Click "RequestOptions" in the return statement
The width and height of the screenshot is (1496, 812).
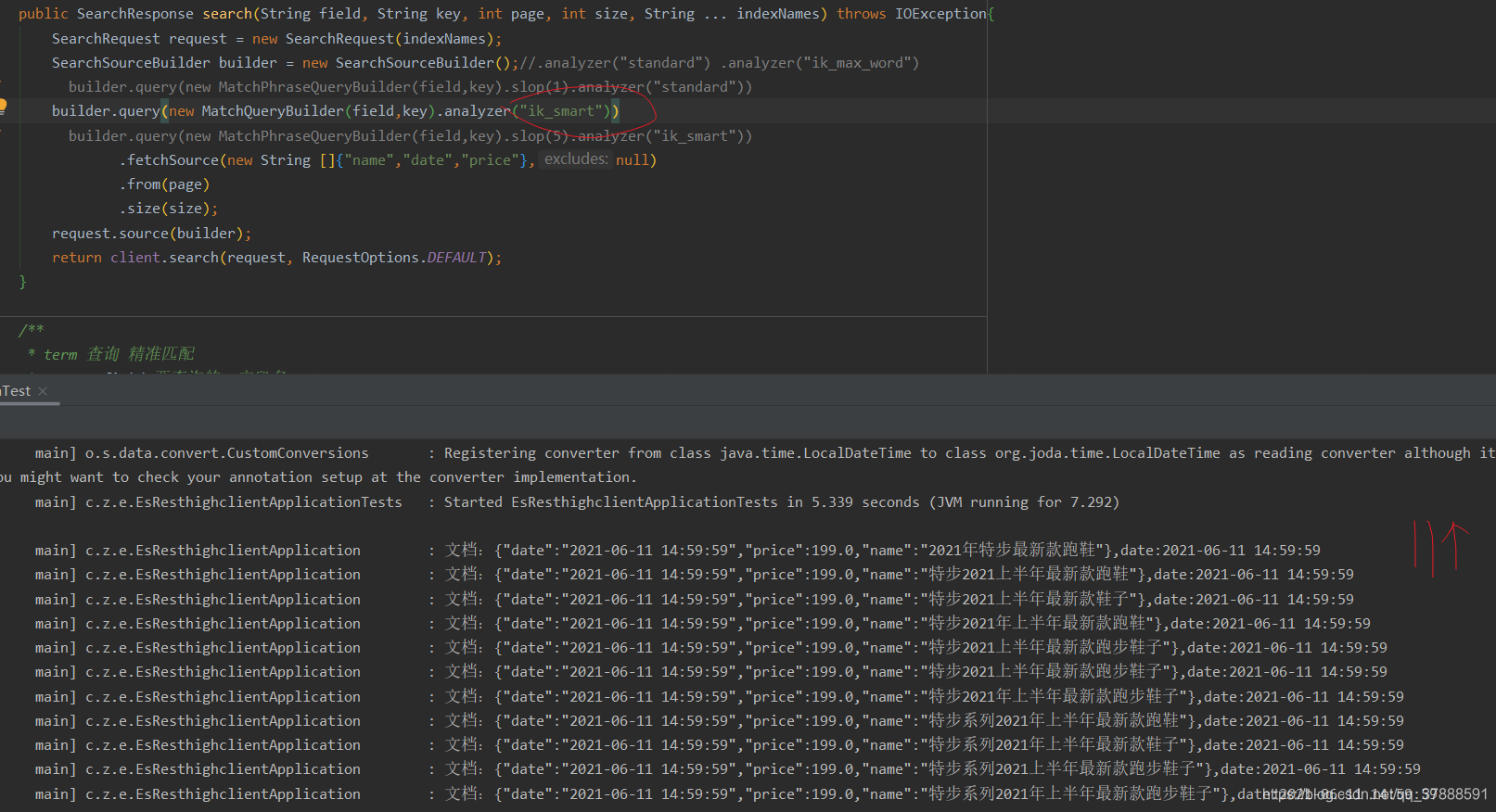click(361, 258)
